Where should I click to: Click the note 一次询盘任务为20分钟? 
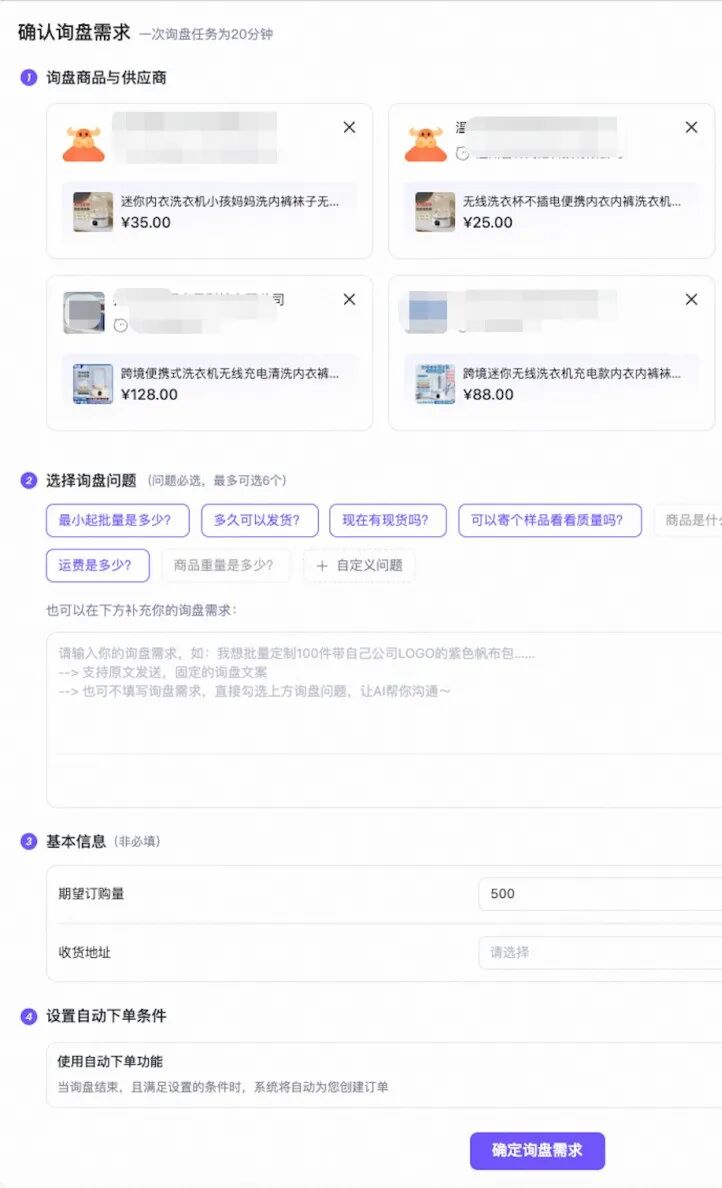pyautogui.click(x=206, y=34)
